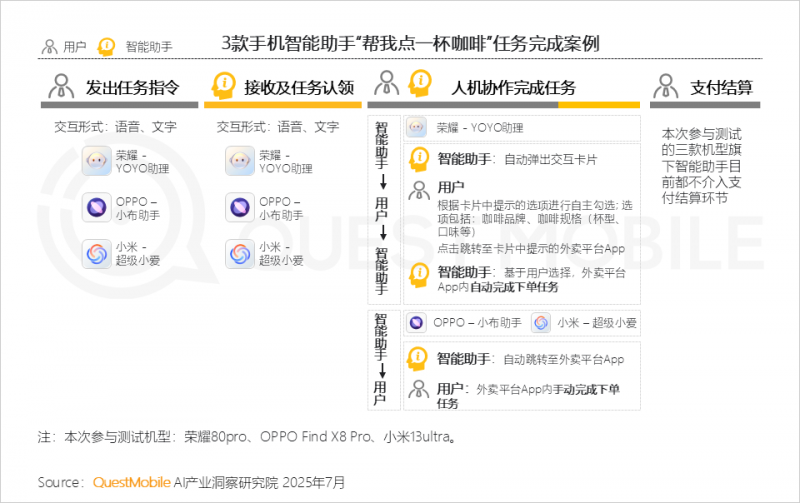The image size is (800, 503).
Task: Click the vertical 智能助手→用户→智能助手 flow label
Action: click(x=382, y=208)
